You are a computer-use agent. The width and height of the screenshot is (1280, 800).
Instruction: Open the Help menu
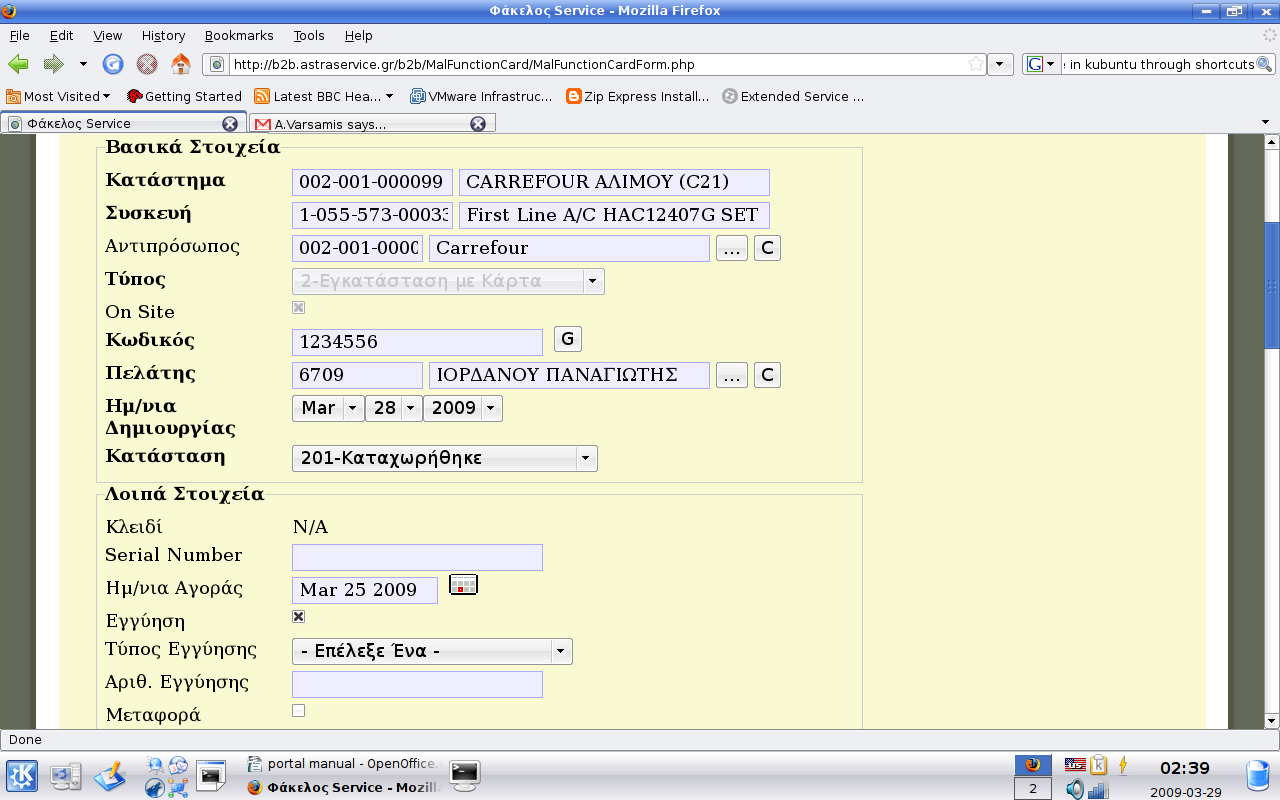[x=358, y=35]
